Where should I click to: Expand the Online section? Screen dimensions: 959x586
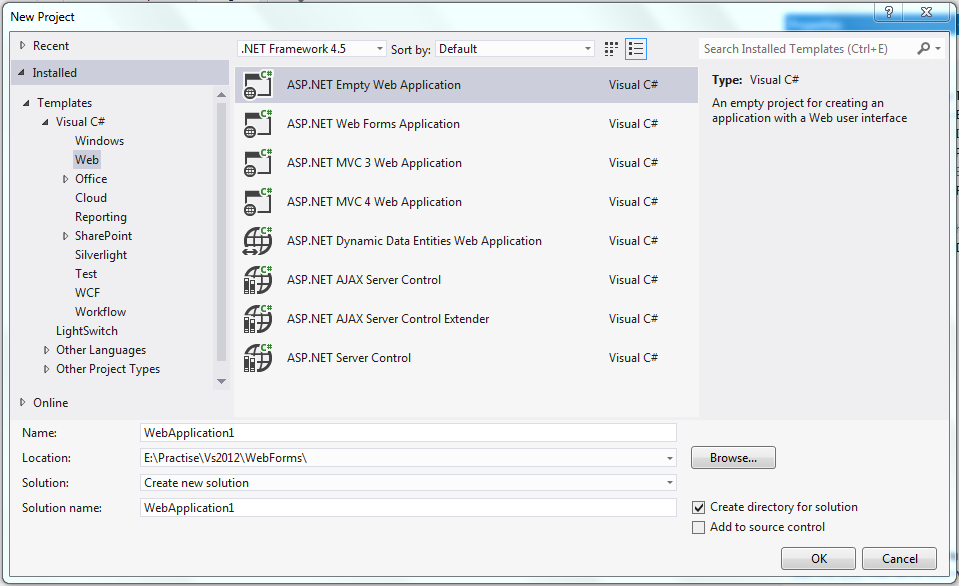tap(23, 402)
